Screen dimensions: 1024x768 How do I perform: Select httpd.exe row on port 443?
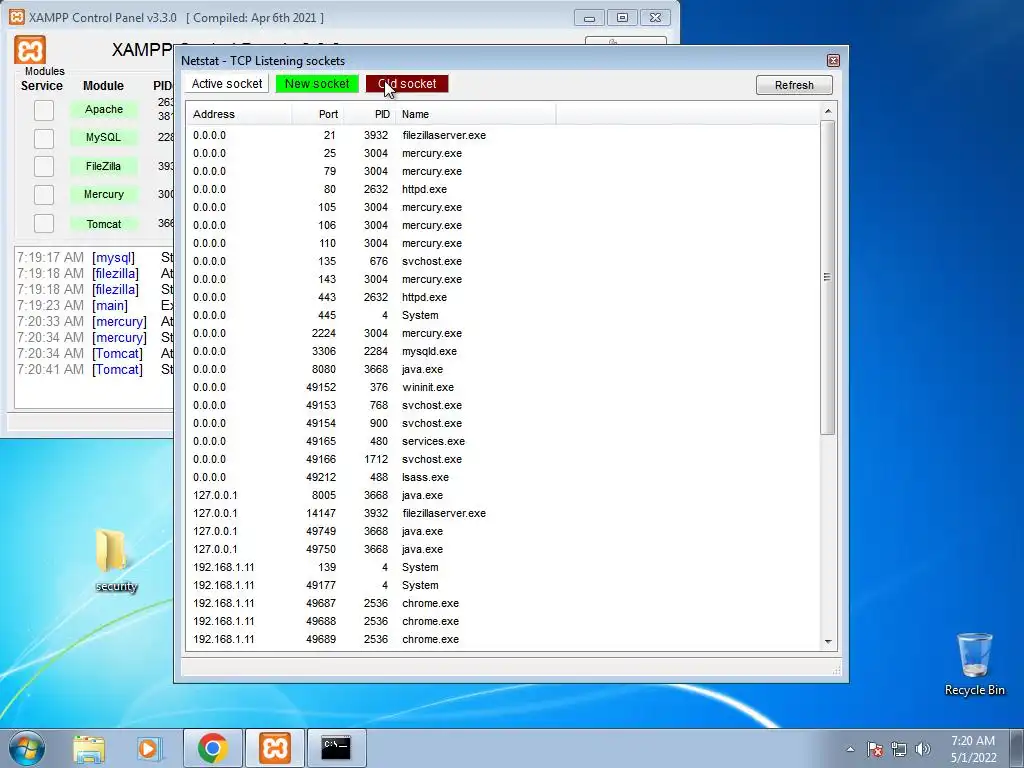click(503, 297)
